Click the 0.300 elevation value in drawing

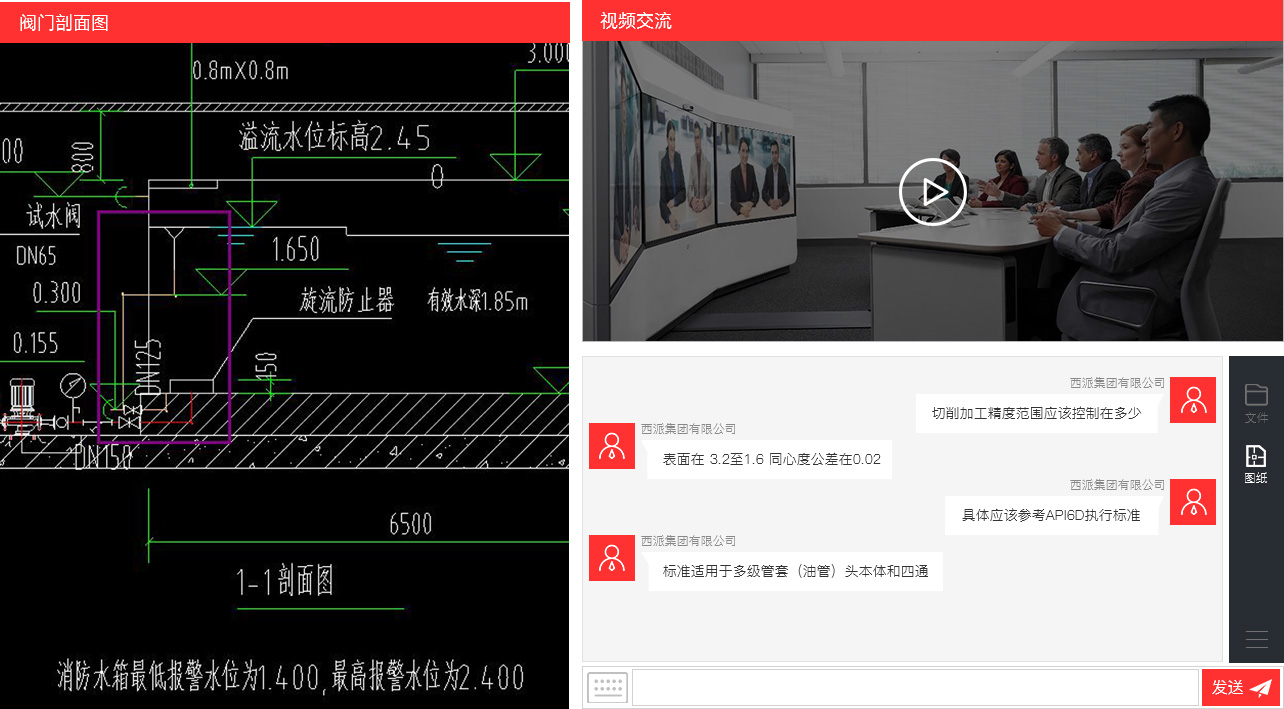tap(57, 293)
